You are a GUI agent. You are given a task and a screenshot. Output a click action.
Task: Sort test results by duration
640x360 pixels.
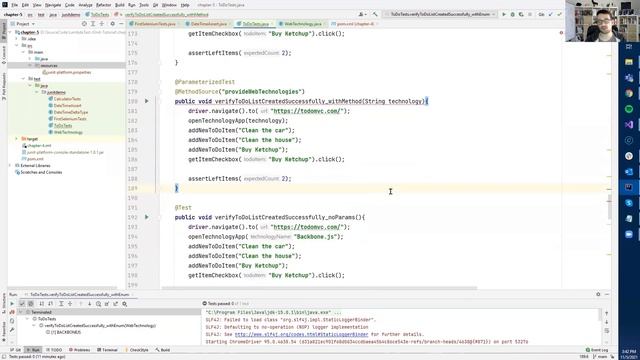[51, 304]
